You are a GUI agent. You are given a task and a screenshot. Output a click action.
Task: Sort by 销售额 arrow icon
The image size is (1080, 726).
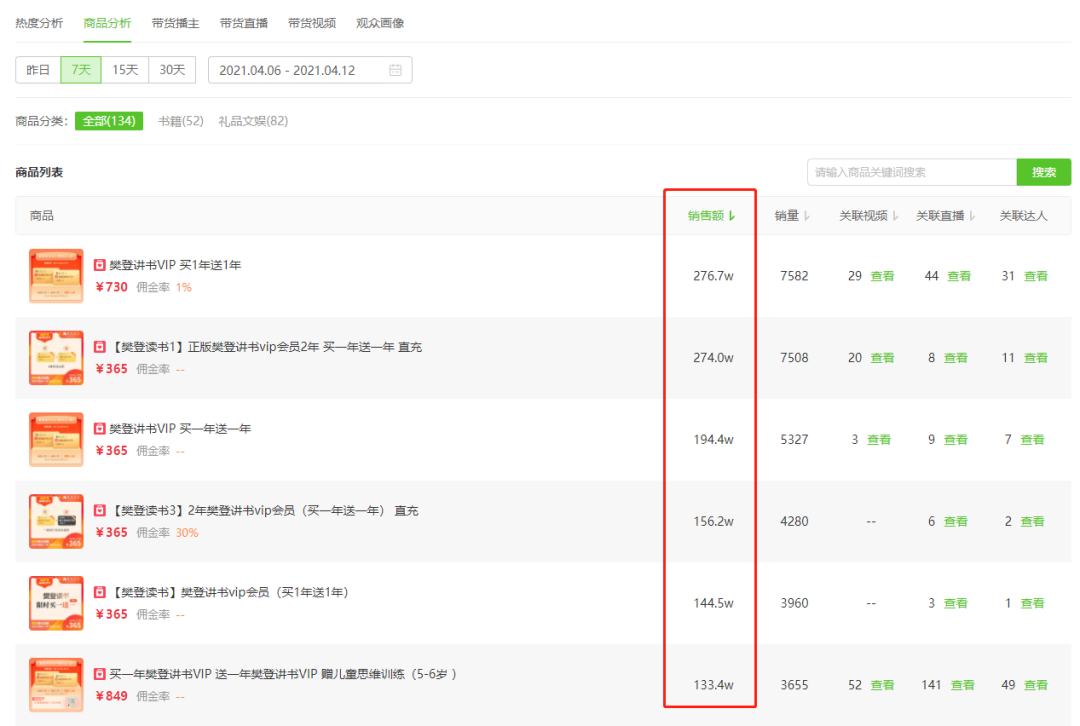731,216
